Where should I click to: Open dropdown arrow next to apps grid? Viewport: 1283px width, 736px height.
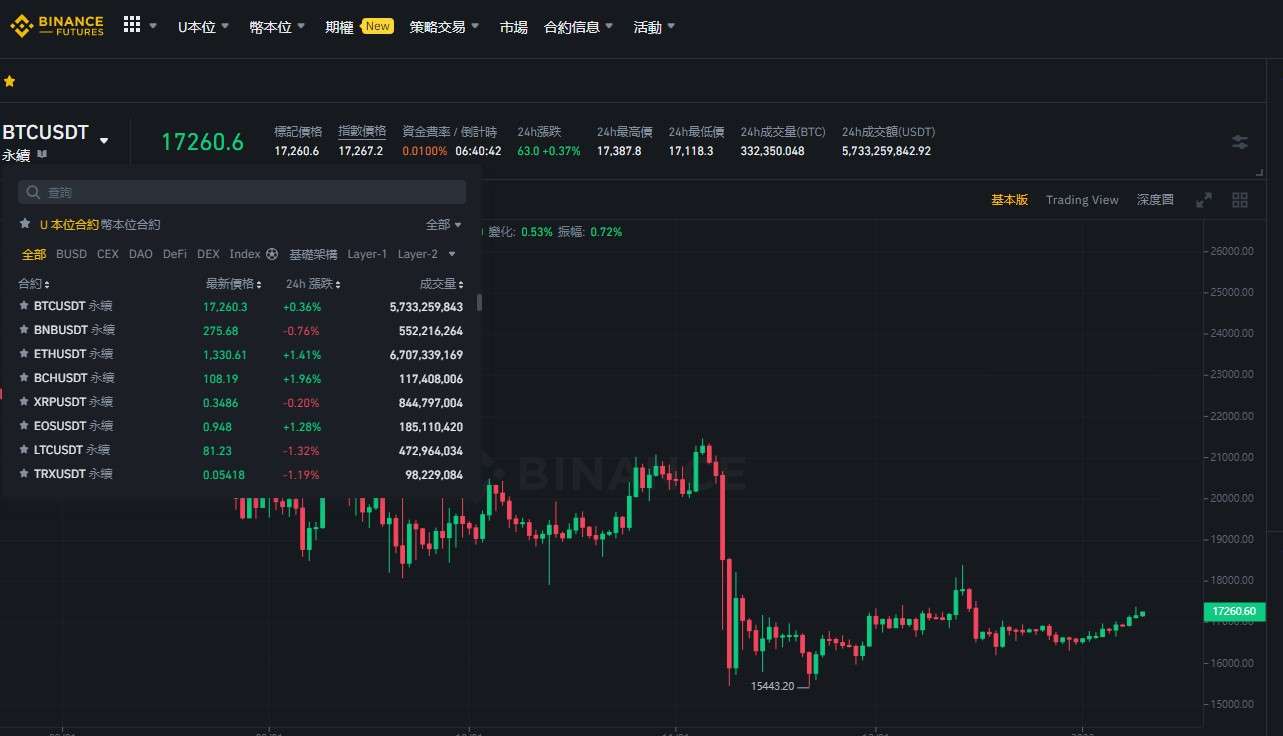tap(153, 26)
